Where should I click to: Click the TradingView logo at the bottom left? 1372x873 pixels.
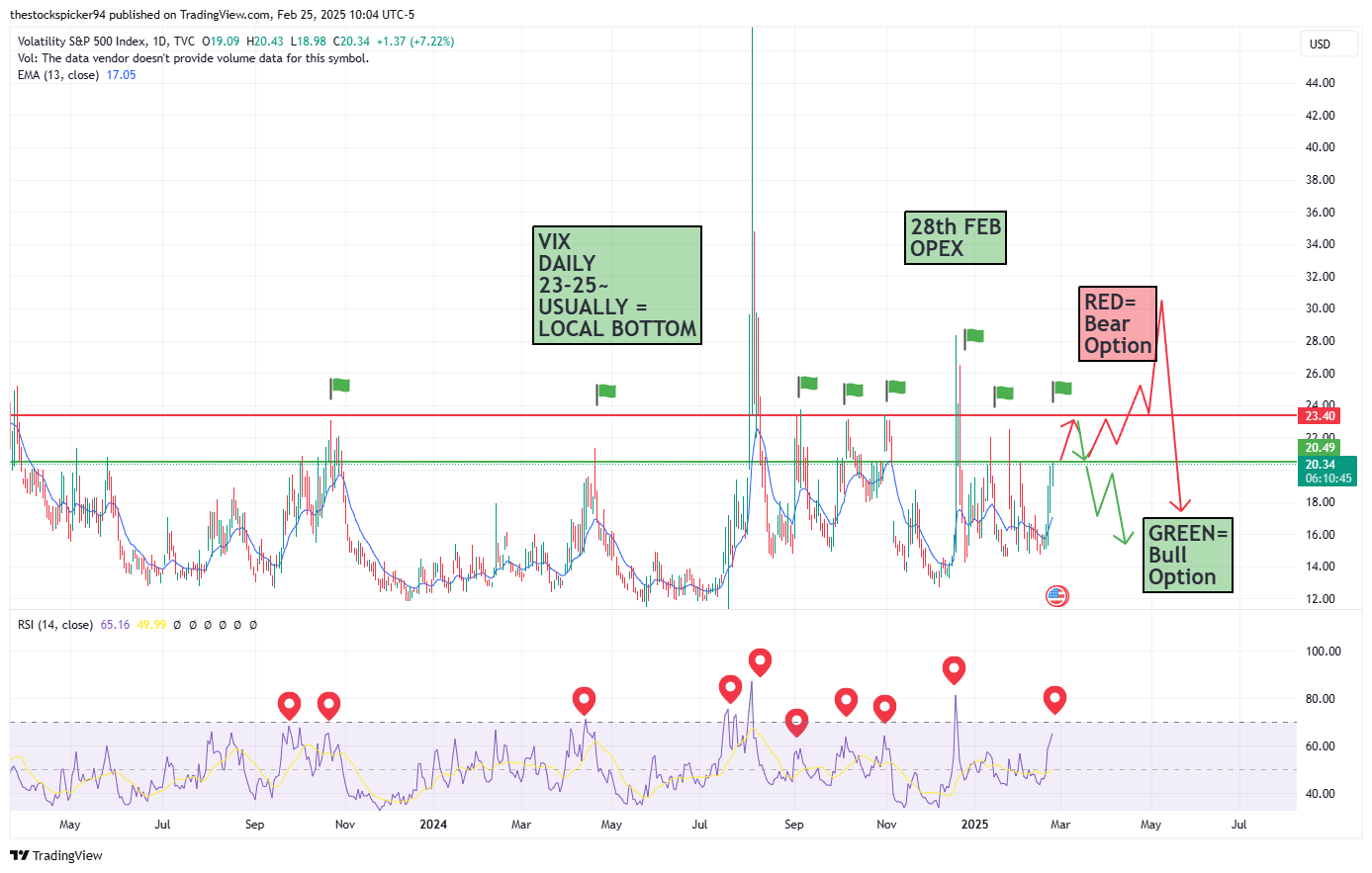click(56, 855)
